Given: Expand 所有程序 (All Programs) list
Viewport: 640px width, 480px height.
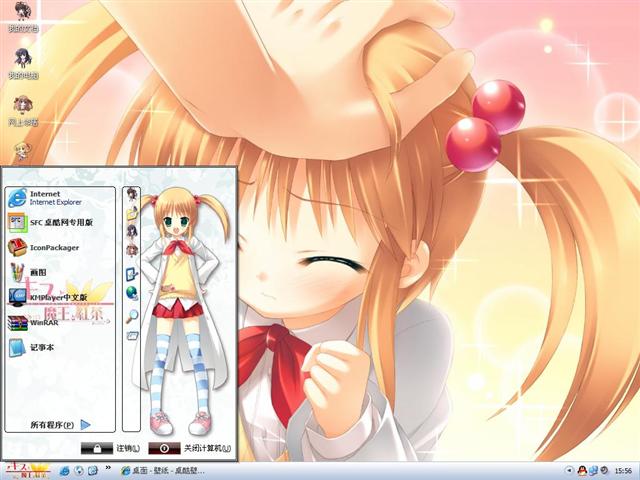Looking at the screenshot, I should tap(60, 424).
